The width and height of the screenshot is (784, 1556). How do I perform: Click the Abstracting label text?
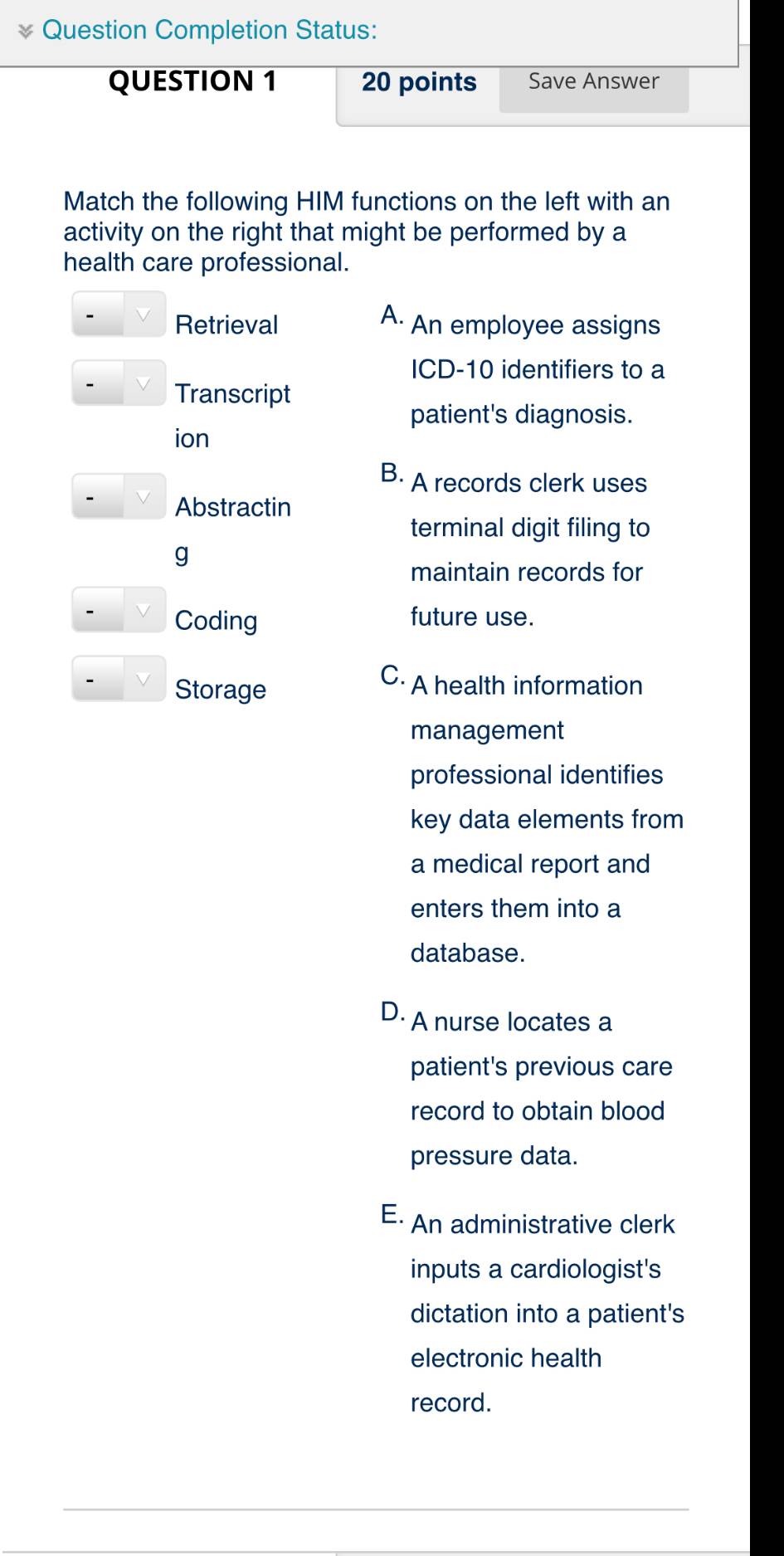click(x=233, y=529)
